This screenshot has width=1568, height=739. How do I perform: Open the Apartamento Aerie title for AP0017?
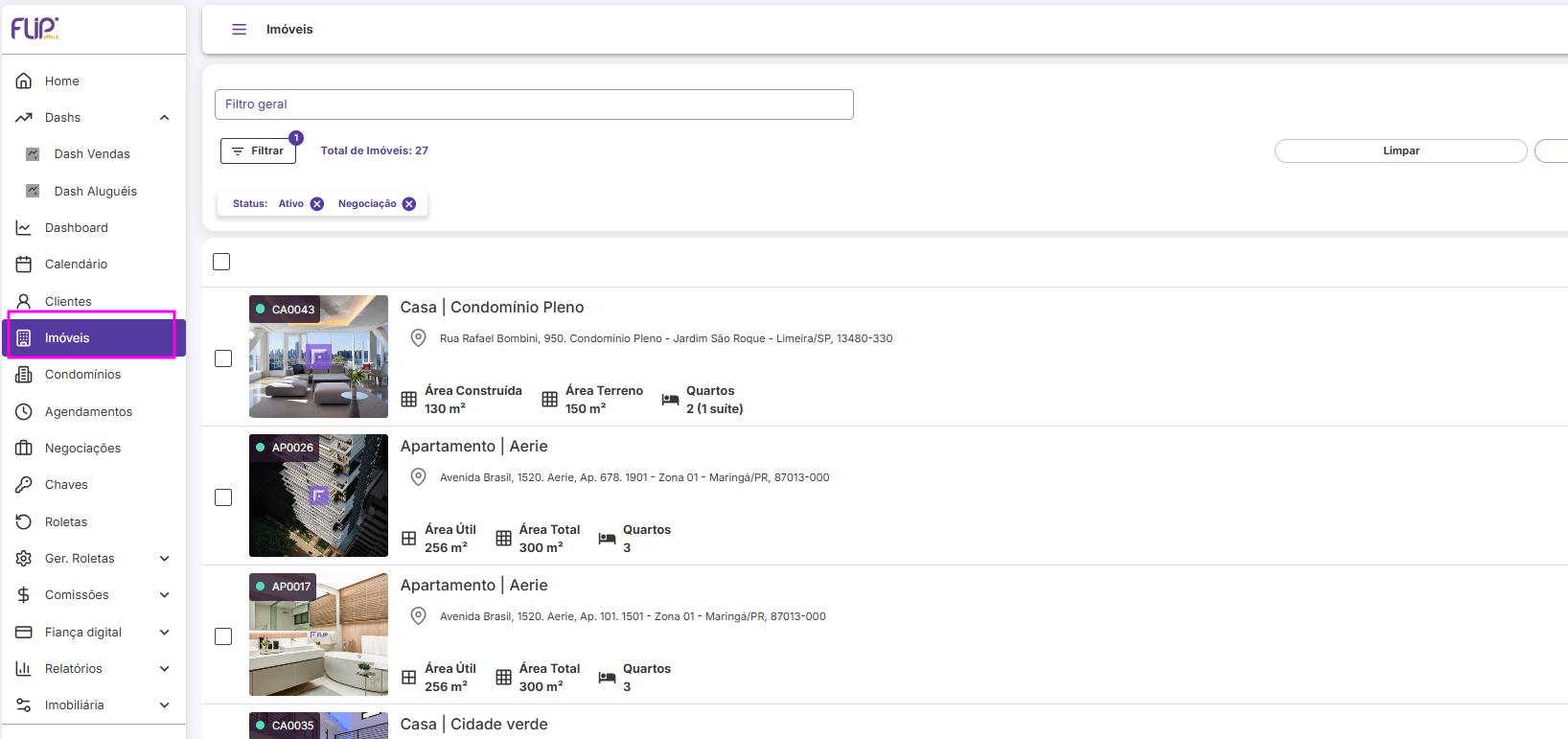tap(474, 586)
